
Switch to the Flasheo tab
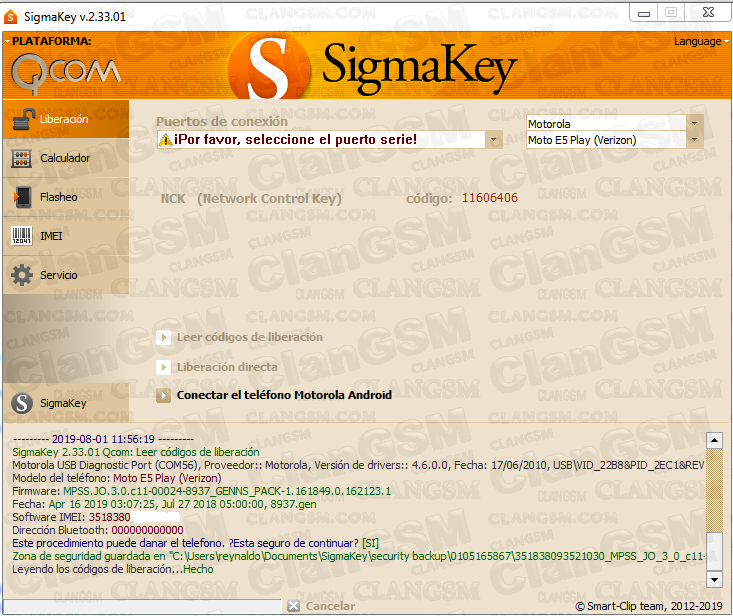(x=65, y=197)
